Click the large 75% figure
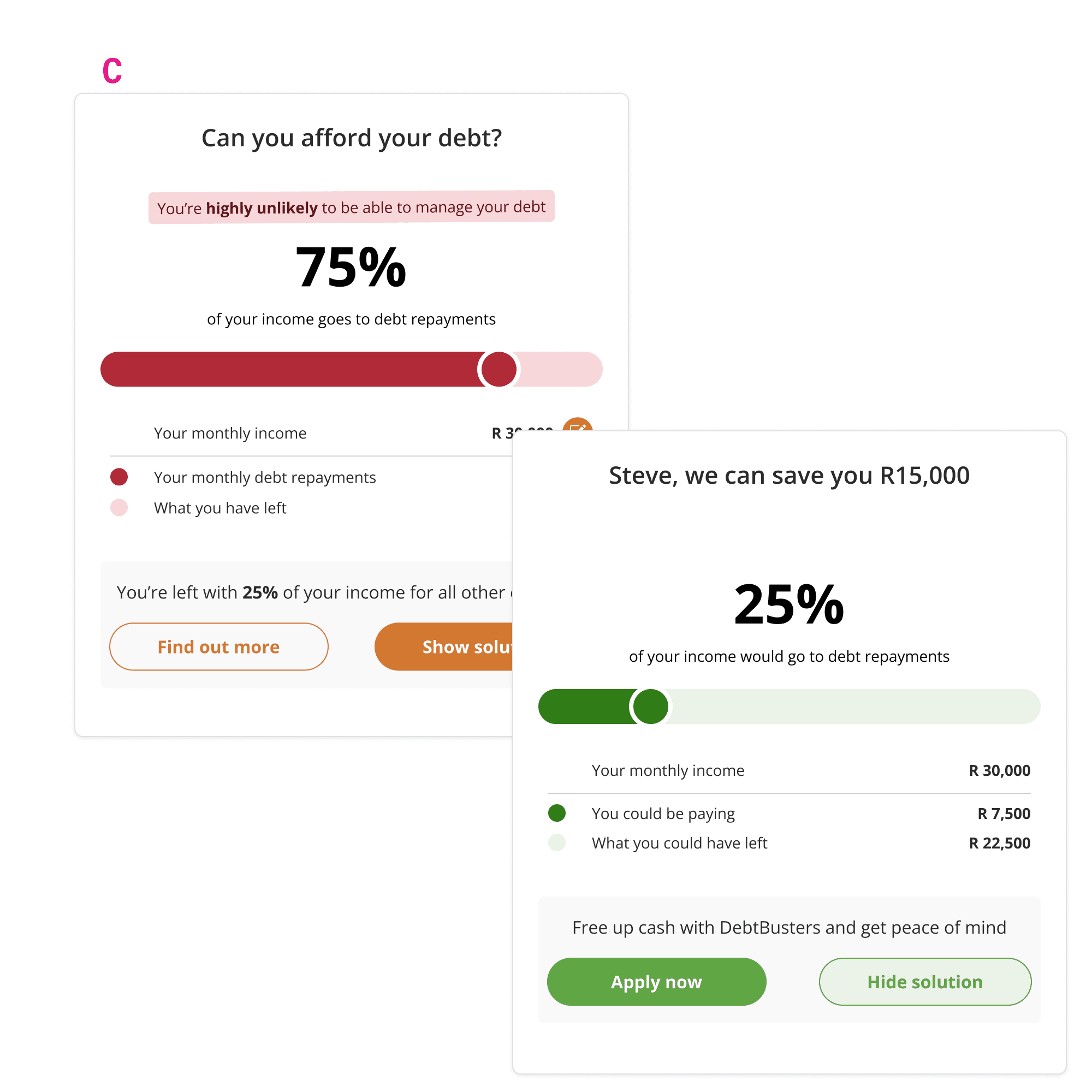The height and width of the screenshot is (1092, 1092). 351,268
